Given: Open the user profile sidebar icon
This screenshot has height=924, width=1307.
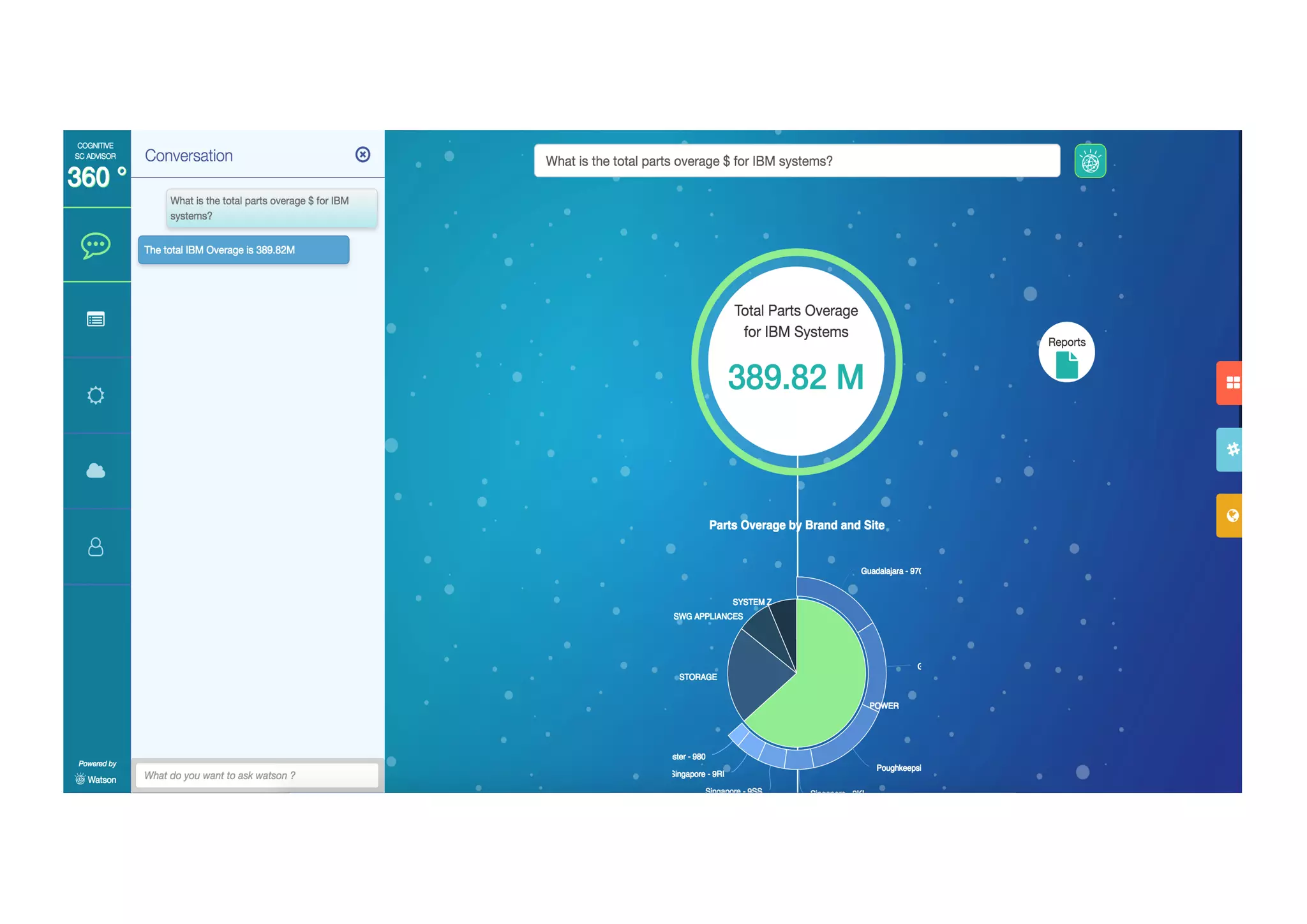Looking at the screenshot, I should [96, 547].
